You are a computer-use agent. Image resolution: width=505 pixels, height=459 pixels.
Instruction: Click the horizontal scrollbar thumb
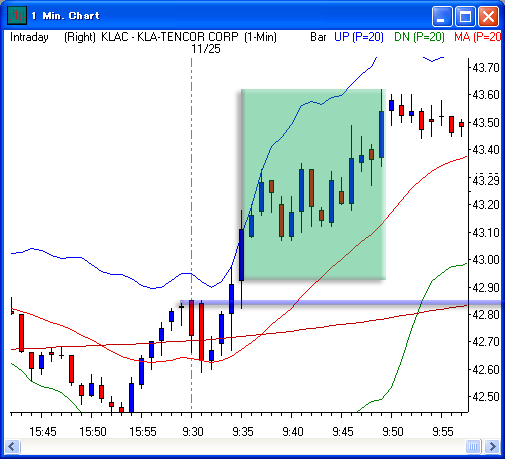coord(473,446)
